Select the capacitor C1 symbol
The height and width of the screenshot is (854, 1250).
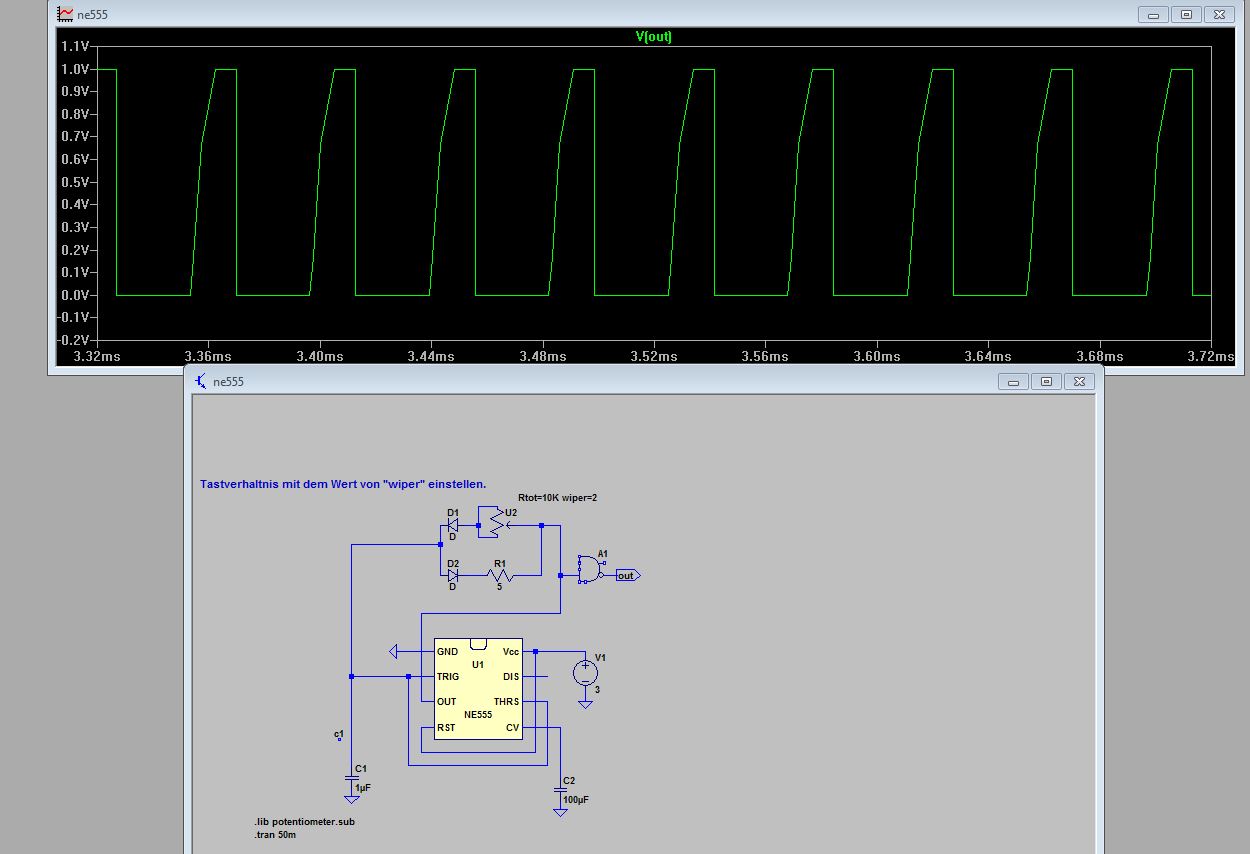tap(351, 775)
